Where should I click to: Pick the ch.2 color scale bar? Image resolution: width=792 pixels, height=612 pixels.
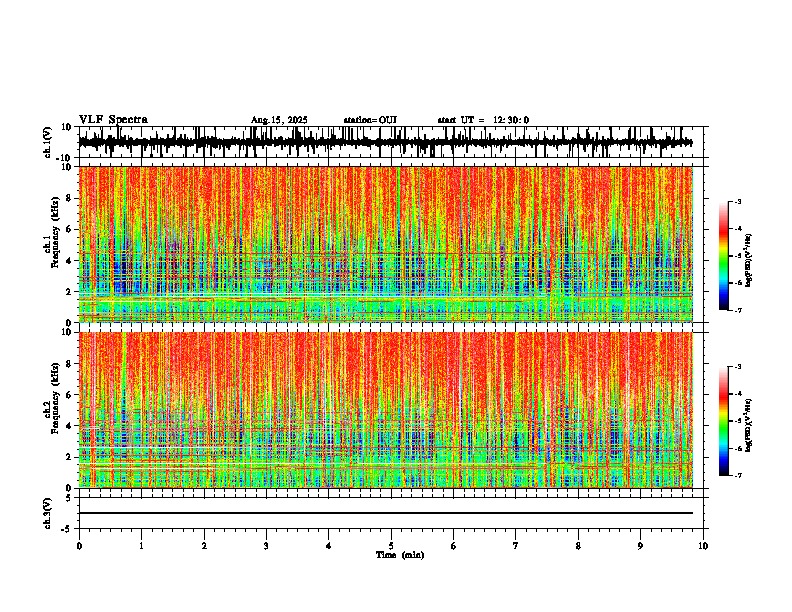(x=724, y=421)
